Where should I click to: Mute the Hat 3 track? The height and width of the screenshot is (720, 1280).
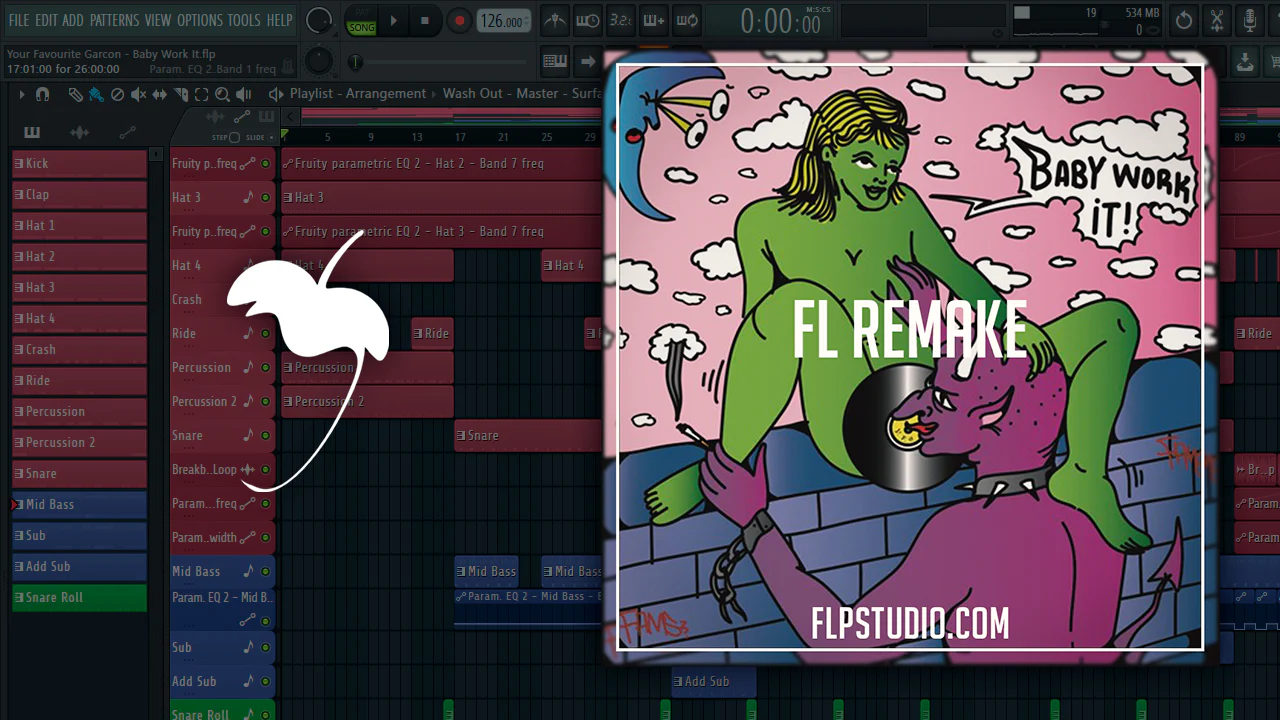(265, 198)
